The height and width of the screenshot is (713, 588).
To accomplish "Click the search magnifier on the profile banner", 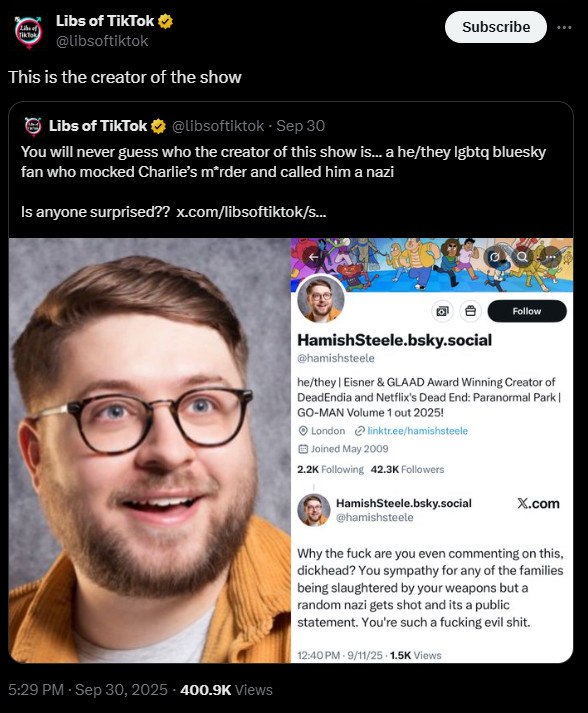I will point(522,257).
